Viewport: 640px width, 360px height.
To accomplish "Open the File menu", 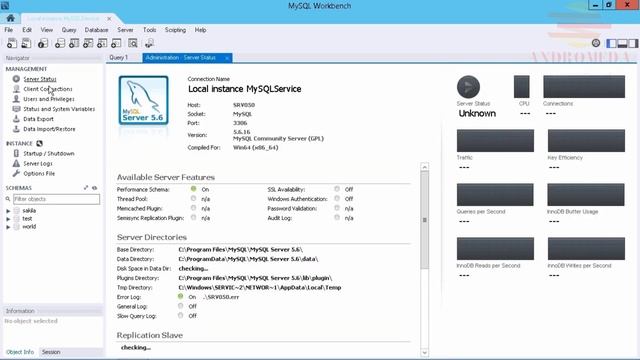I will [9, 30].
